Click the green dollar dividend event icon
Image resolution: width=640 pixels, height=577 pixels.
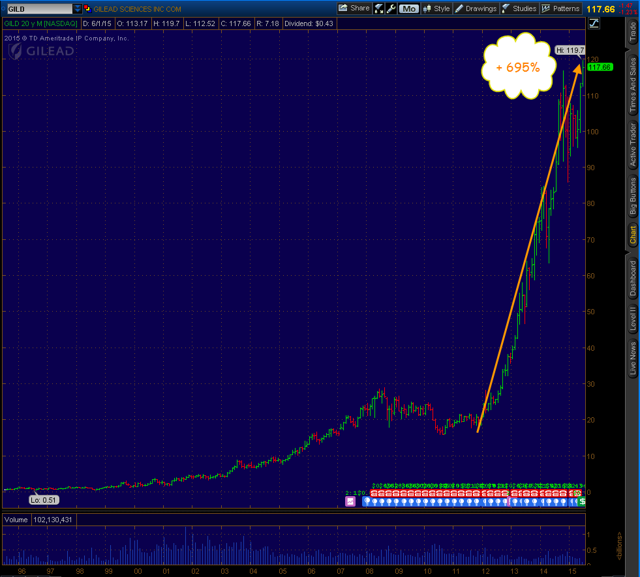(582, 502)
